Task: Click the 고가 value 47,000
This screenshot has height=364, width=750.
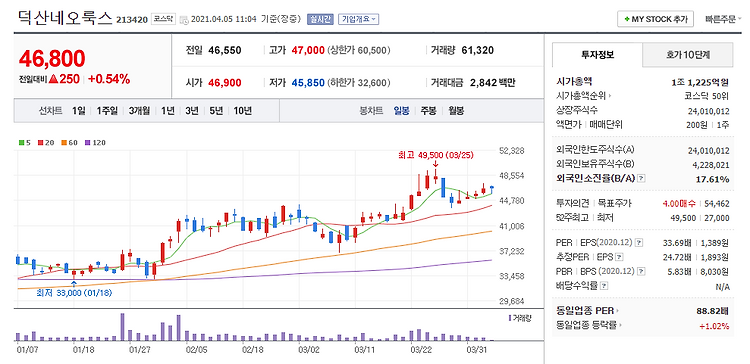Action: coord(308,50)
